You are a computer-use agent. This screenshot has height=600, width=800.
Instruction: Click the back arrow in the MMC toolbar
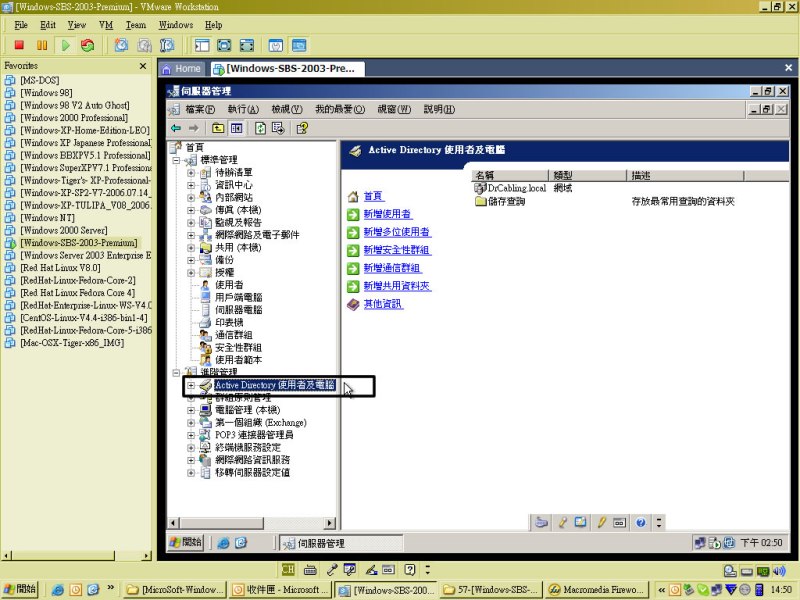176,128
